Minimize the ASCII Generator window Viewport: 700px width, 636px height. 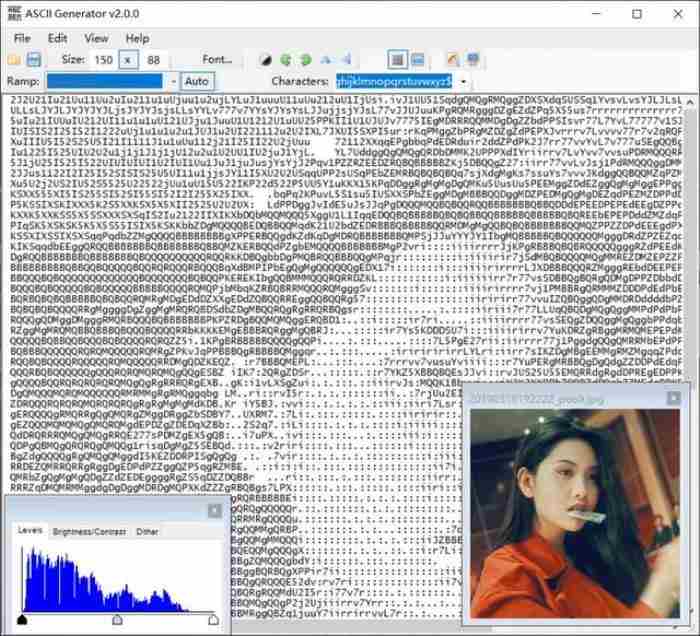(596, 14)
